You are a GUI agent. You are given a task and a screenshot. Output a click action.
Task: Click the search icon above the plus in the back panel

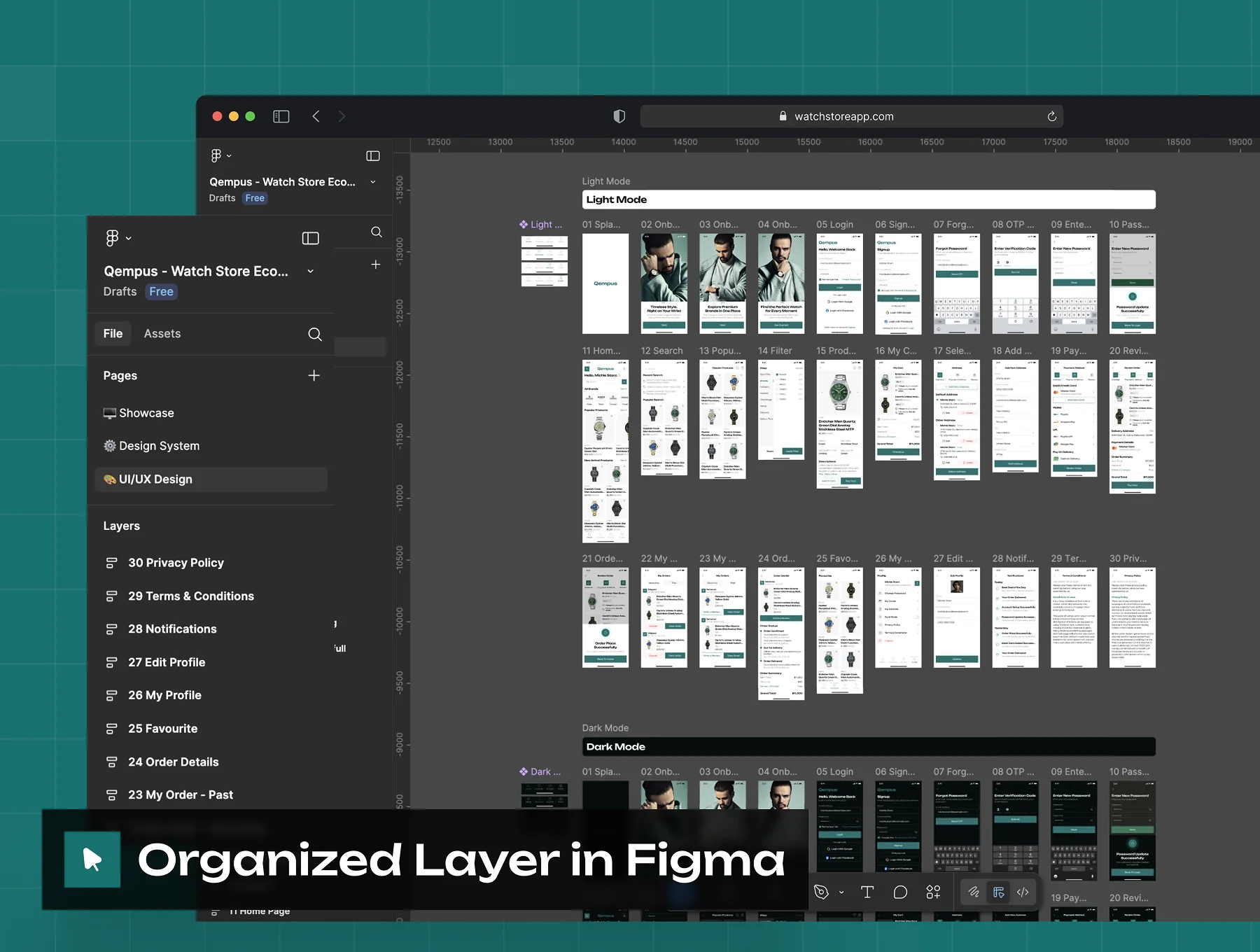click(377, 232)
